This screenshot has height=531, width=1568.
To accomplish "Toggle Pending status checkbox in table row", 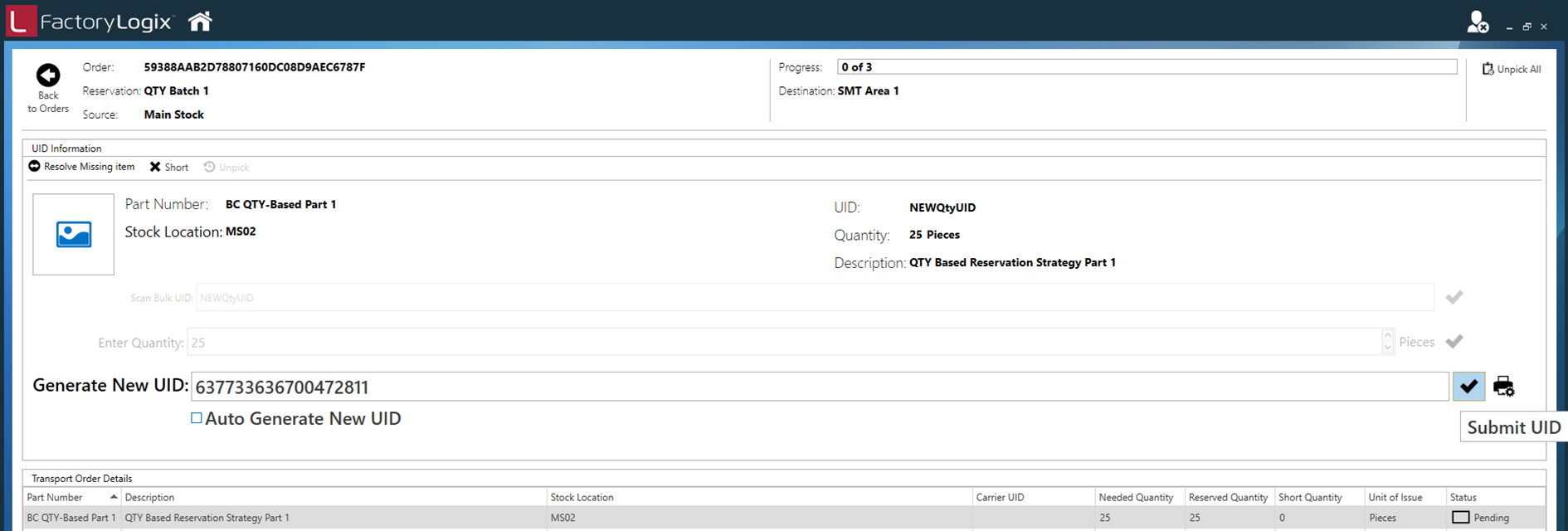I will coord(1461,518).
